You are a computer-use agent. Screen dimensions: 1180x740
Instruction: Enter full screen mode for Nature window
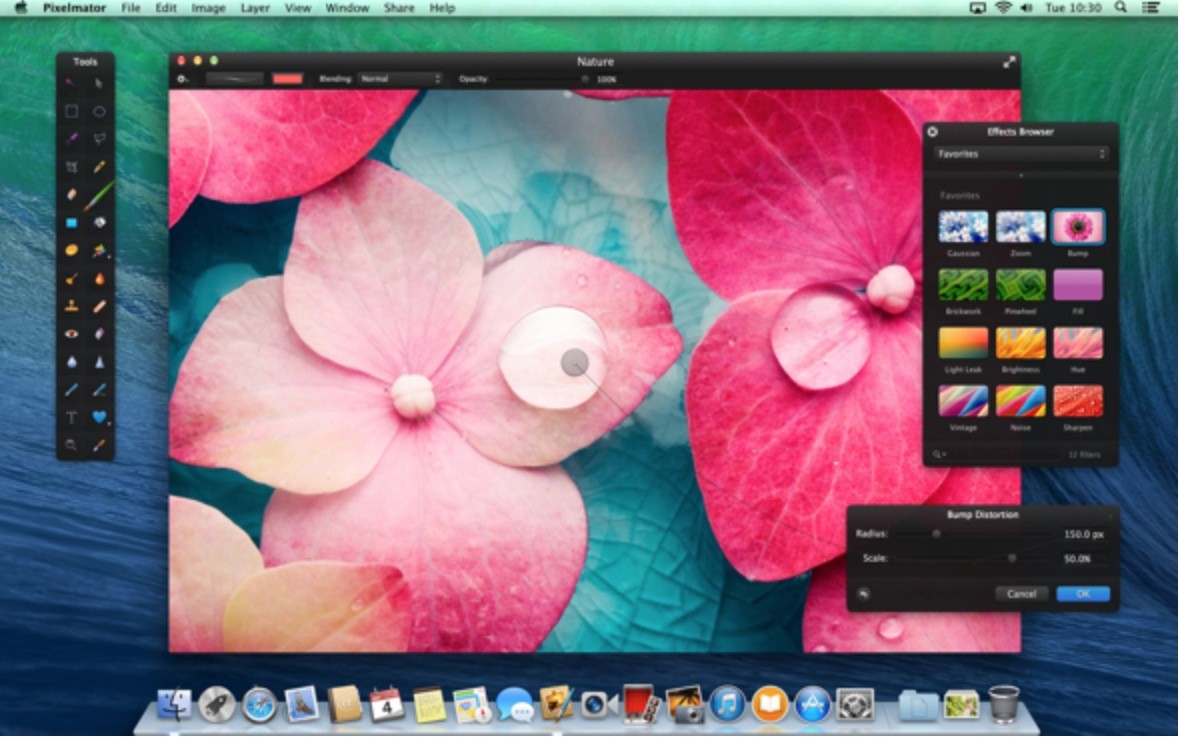(x=1009, y=62)
